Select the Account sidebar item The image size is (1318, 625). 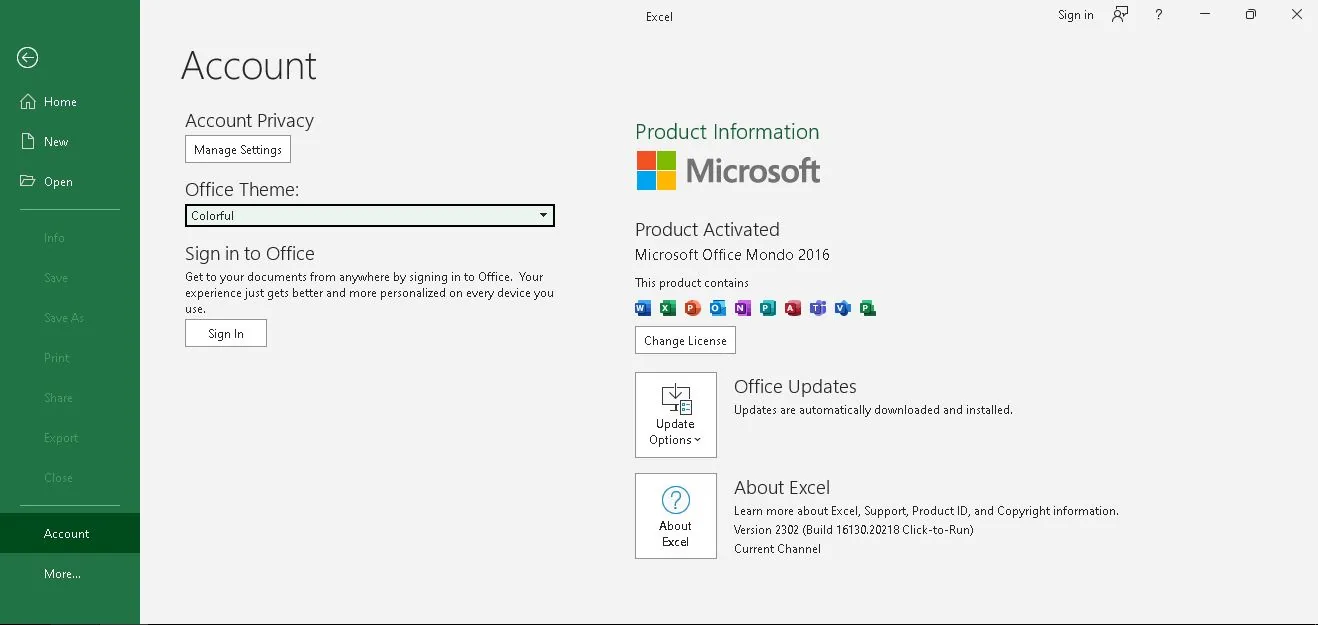70,533
